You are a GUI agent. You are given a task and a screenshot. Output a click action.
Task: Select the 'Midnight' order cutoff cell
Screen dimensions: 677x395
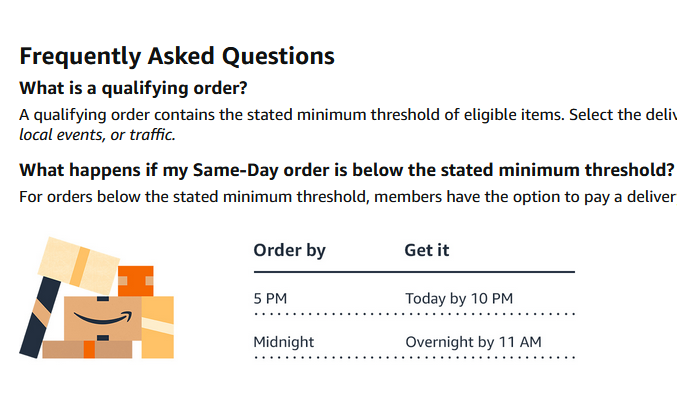[x=284, y=342]
